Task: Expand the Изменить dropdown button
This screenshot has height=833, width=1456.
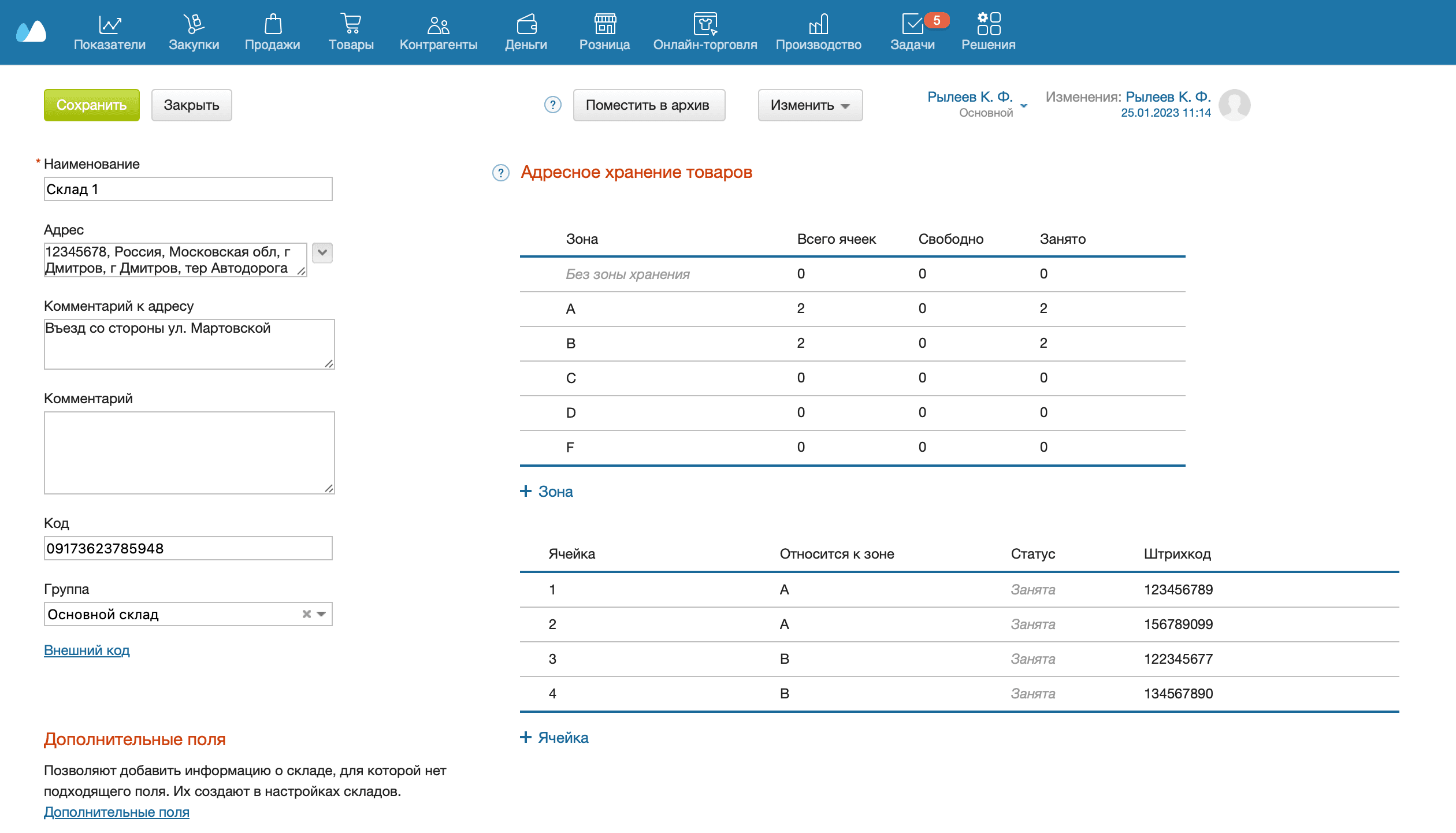Action: tap(810, 105)
